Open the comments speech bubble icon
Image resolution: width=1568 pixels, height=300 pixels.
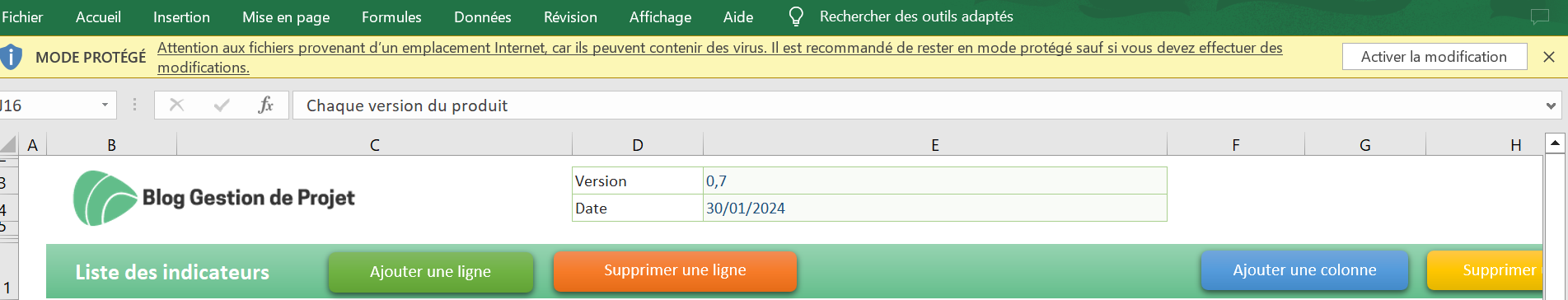pos(1539,16)
